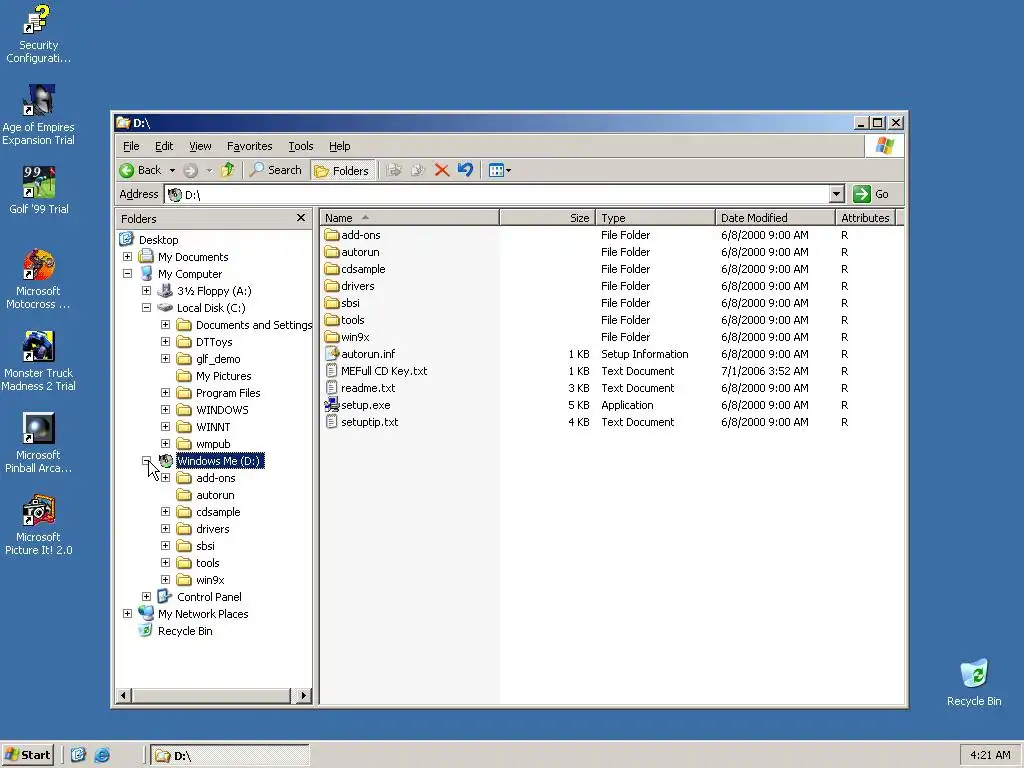
Task: Sort by the Type column header
Action: (x=655, y=218)
